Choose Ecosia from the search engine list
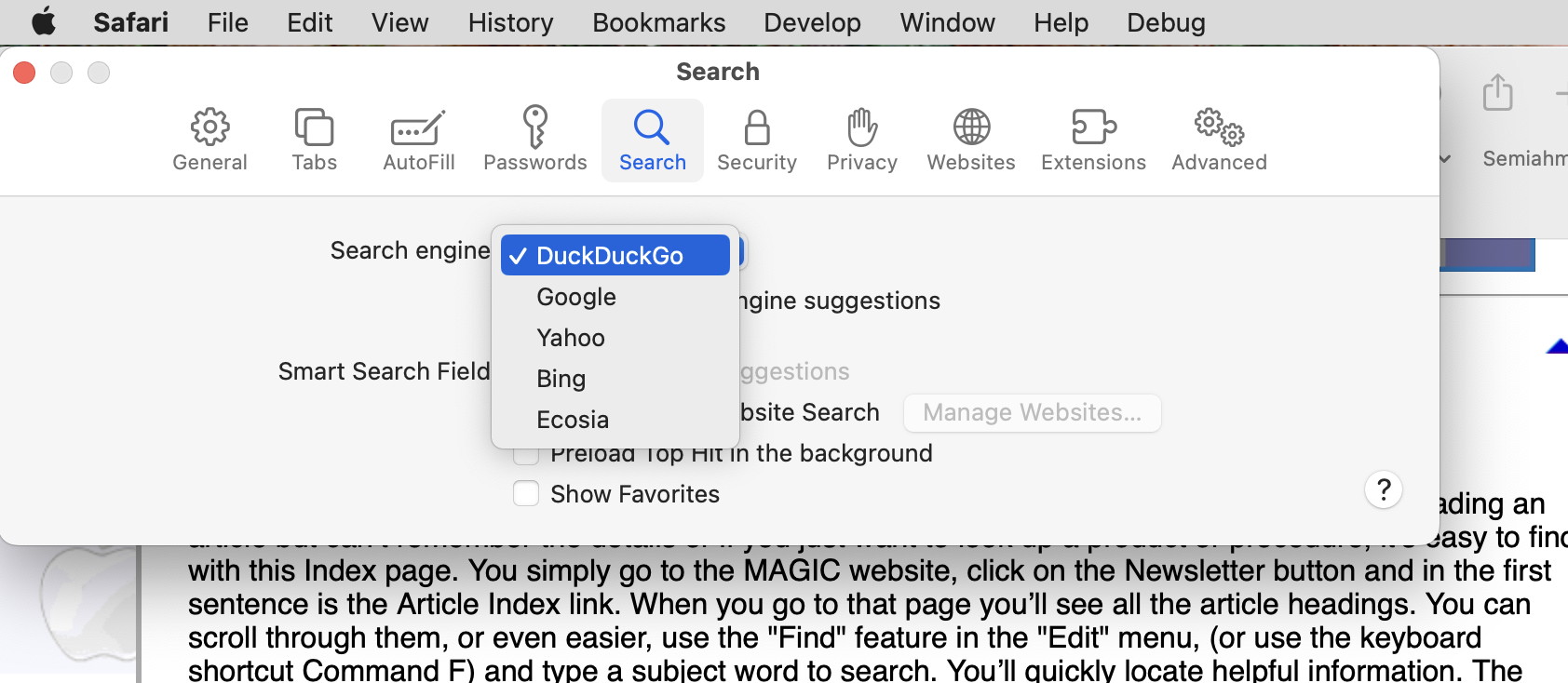1568x683 pixels. (615, 420)
